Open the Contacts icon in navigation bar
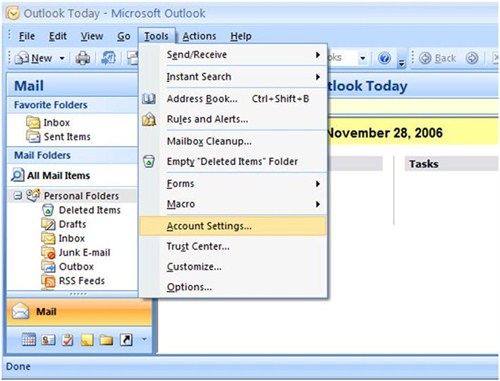Image resolution: width=500 pixels, height=381 pixels. tap(48, 340)
